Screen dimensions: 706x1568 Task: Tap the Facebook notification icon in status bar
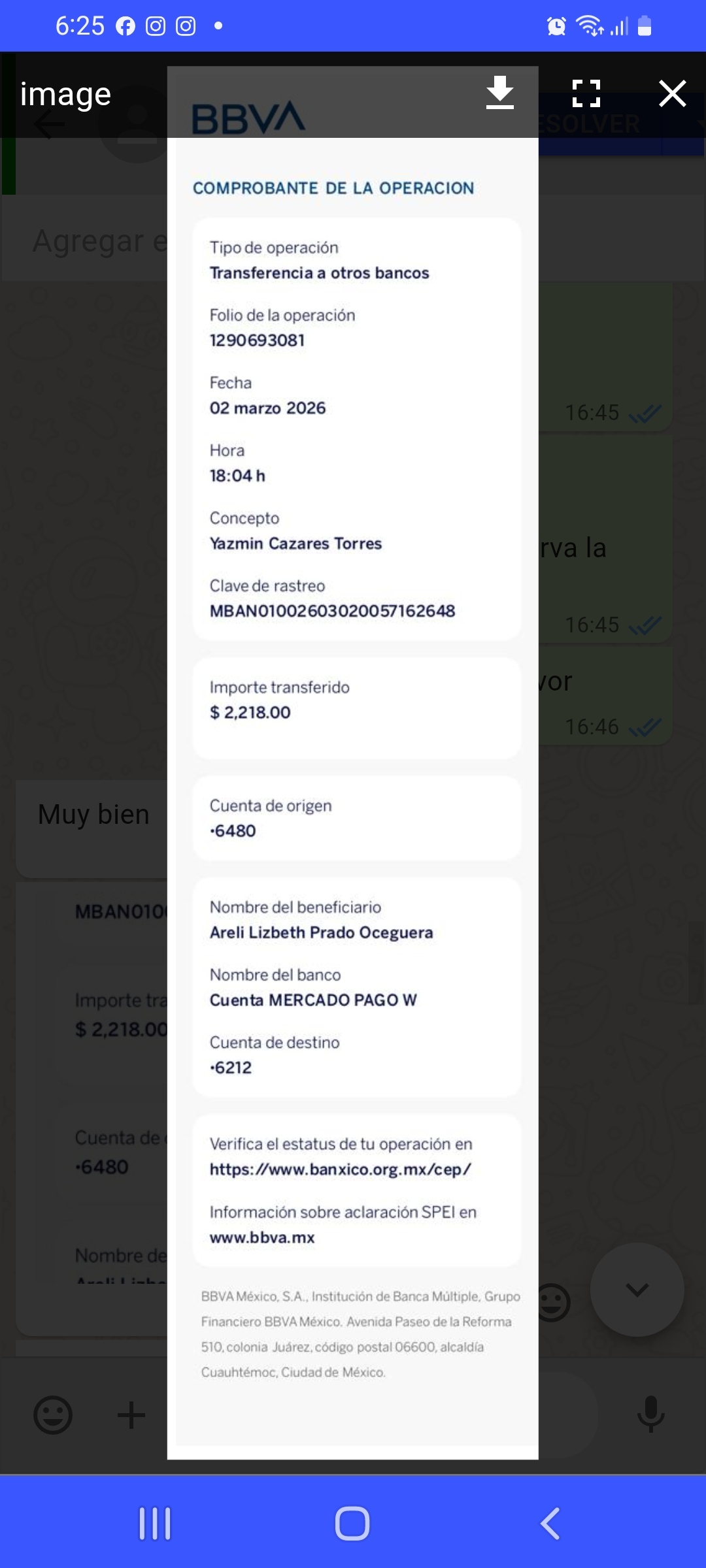[x=126, y=26]
